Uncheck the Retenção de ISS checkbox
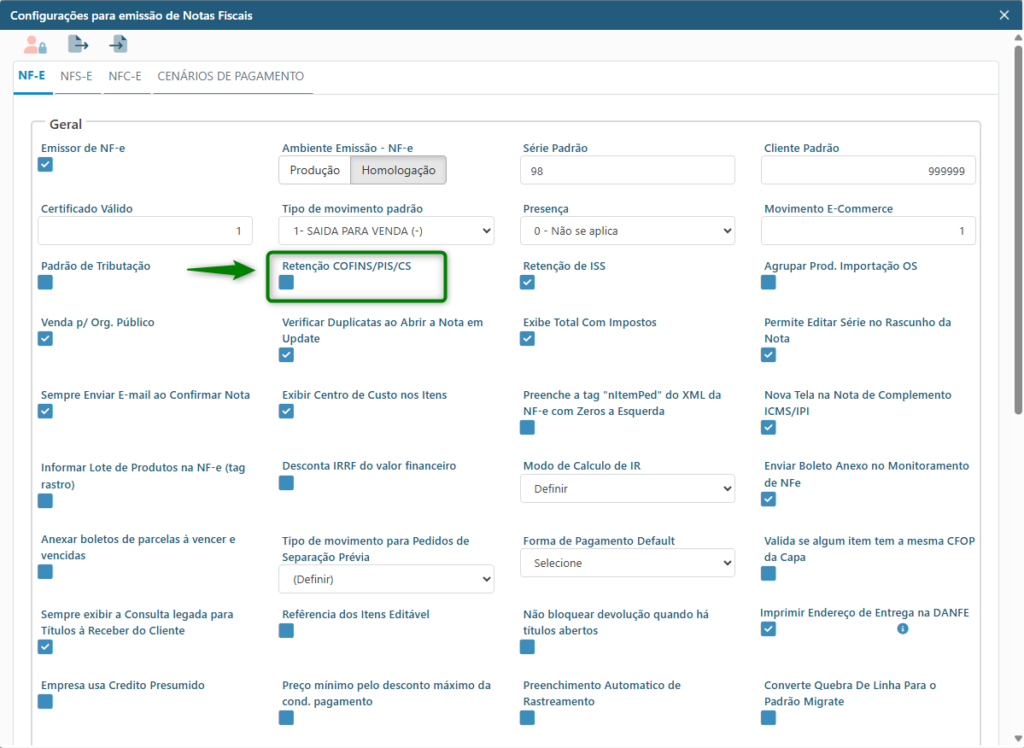This screenshot has height=748, width=1024. tap(528, 283)
